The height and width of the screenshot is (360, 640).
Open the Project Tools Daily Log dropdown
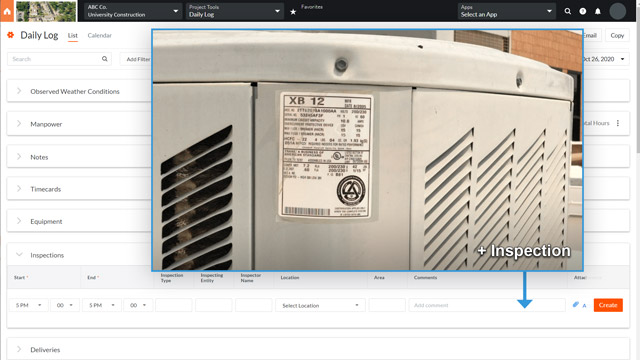234,11
